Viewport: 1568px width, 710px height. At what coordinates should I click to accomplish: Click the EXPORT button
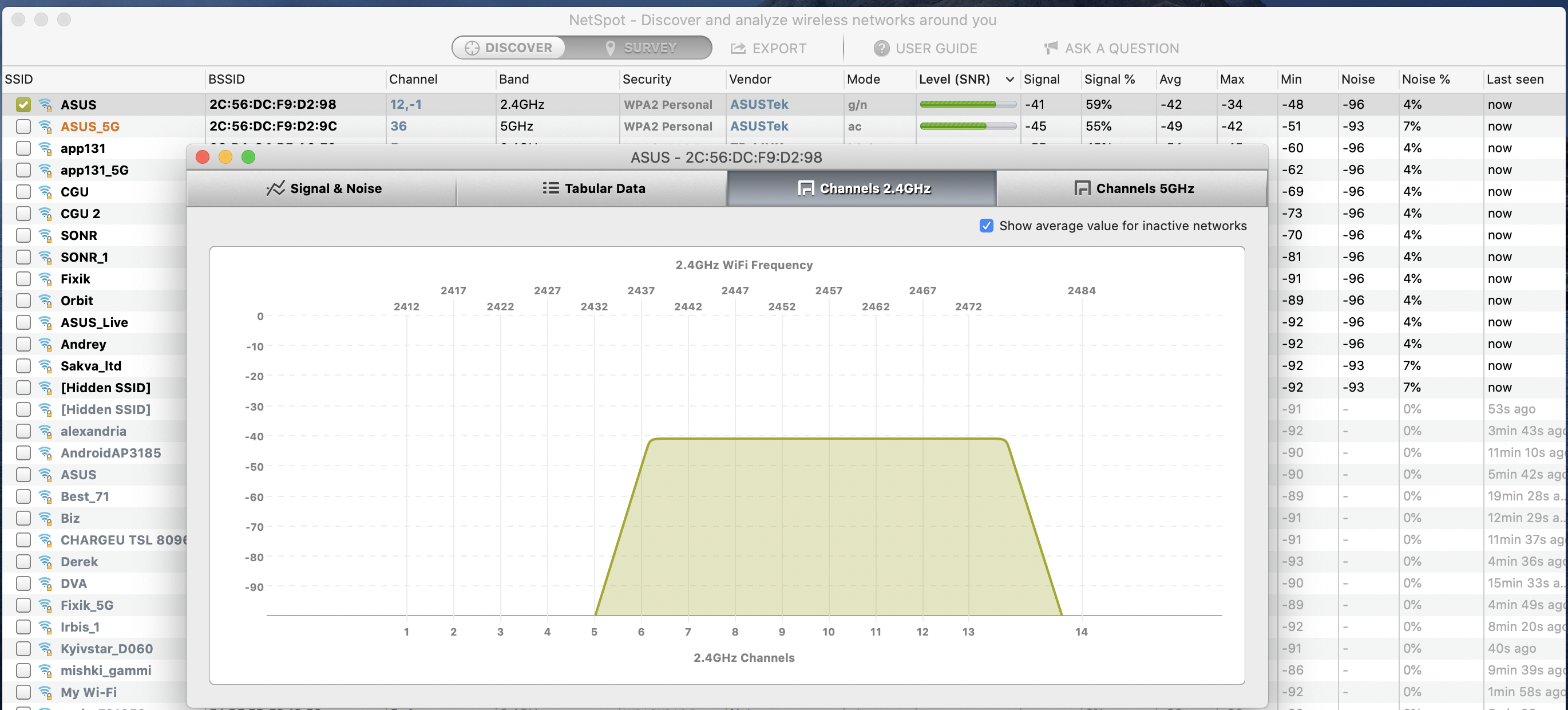click(769, 48)
